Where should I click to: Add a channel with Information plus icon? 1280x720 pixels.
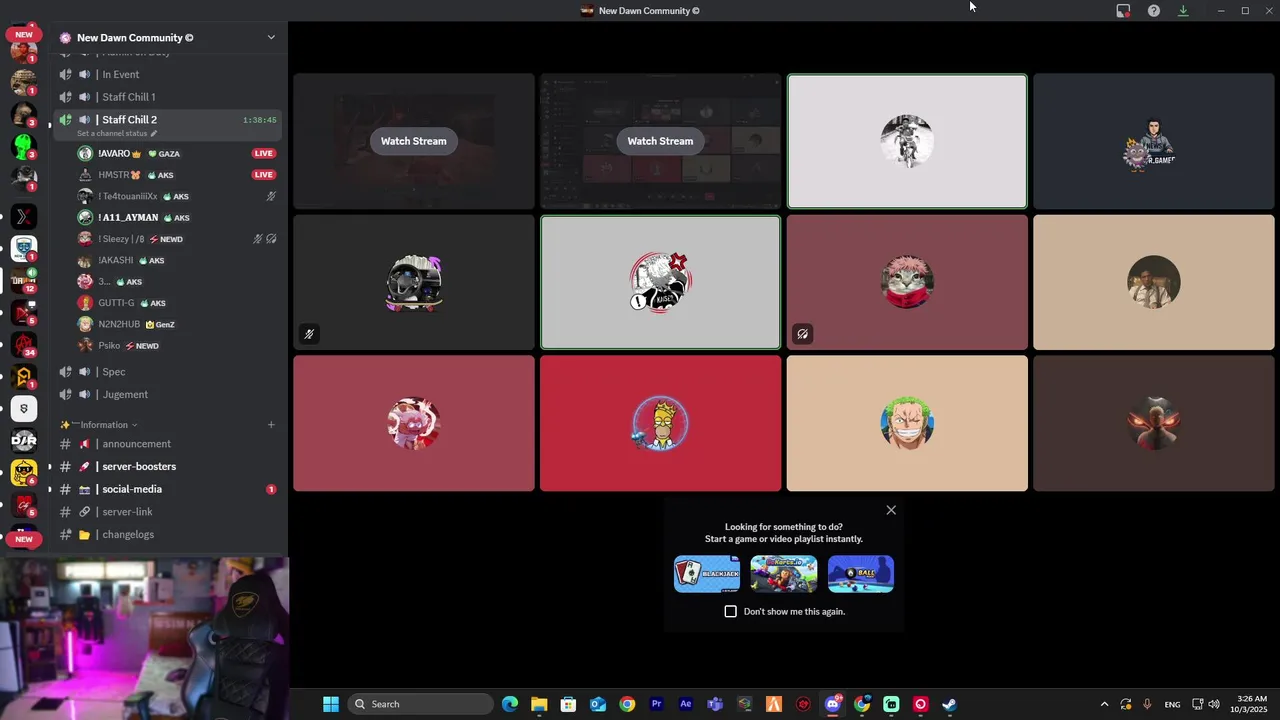coord(271,425)
